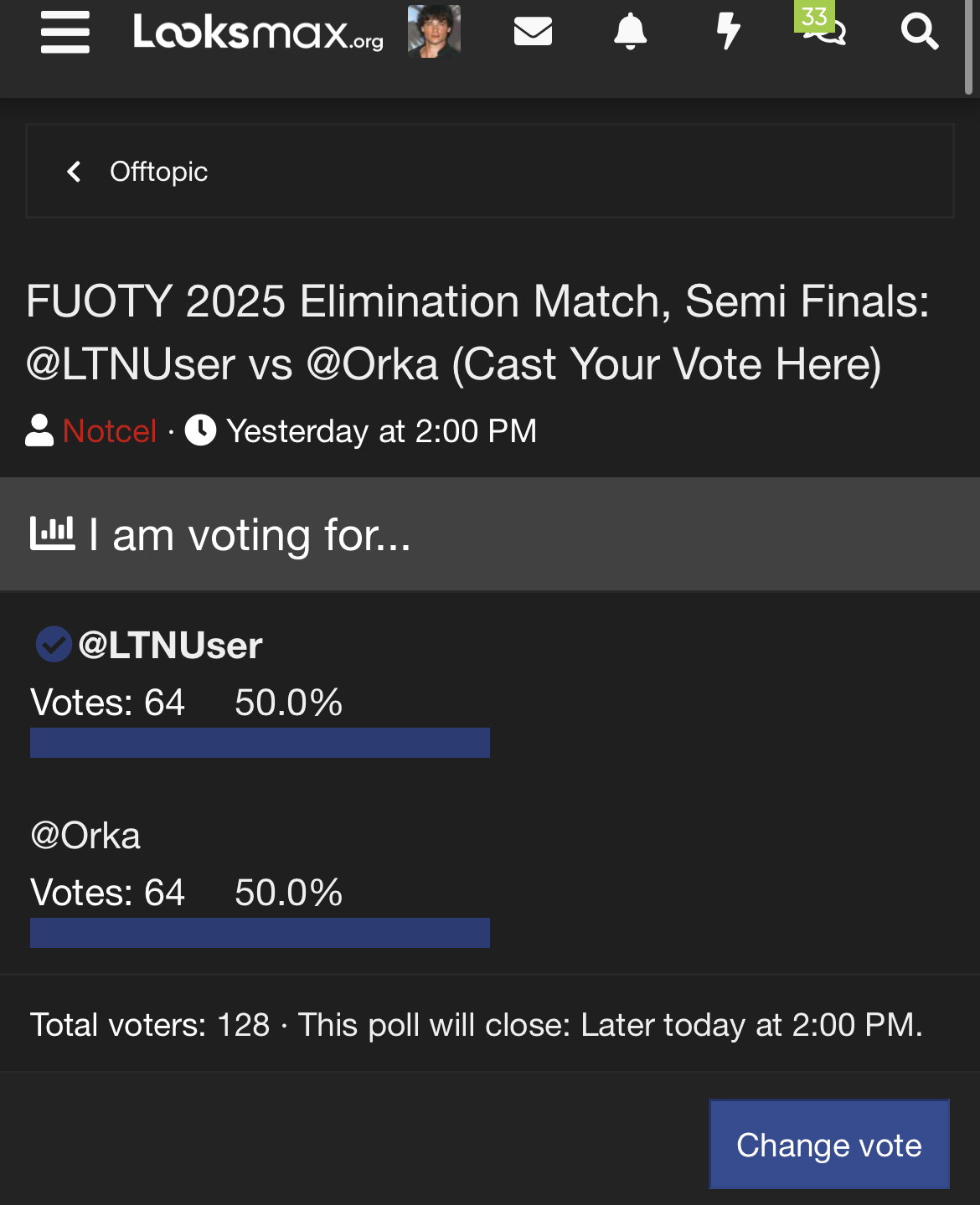Select the @LTNUser poll option label

pos(170,646)
